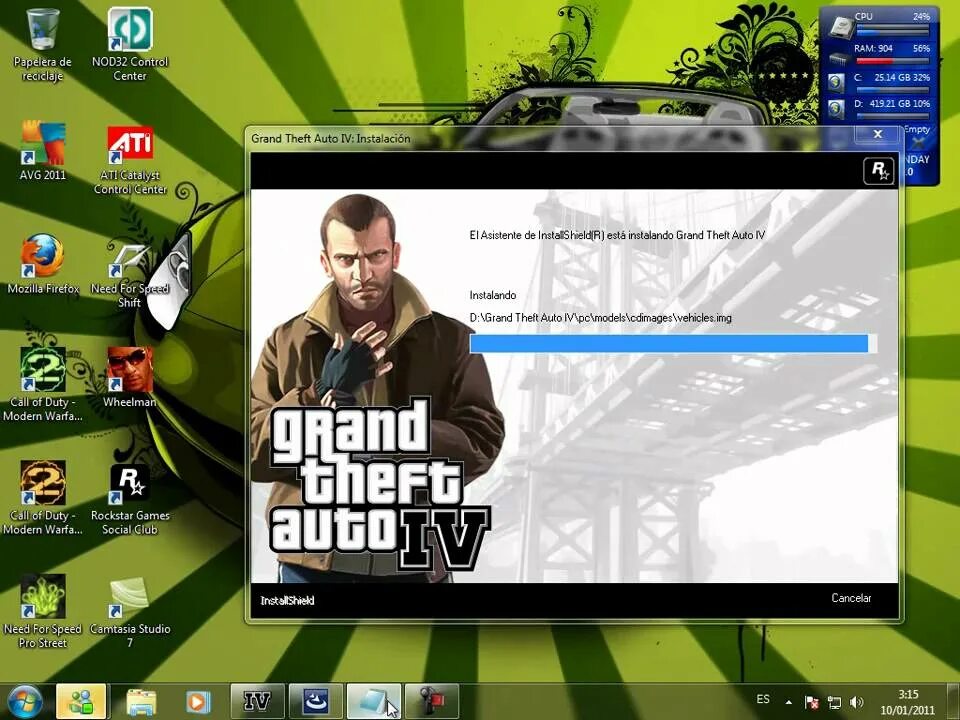
Task: Open ATI Catalyst Control Center icon
Action: coord(130,159)
